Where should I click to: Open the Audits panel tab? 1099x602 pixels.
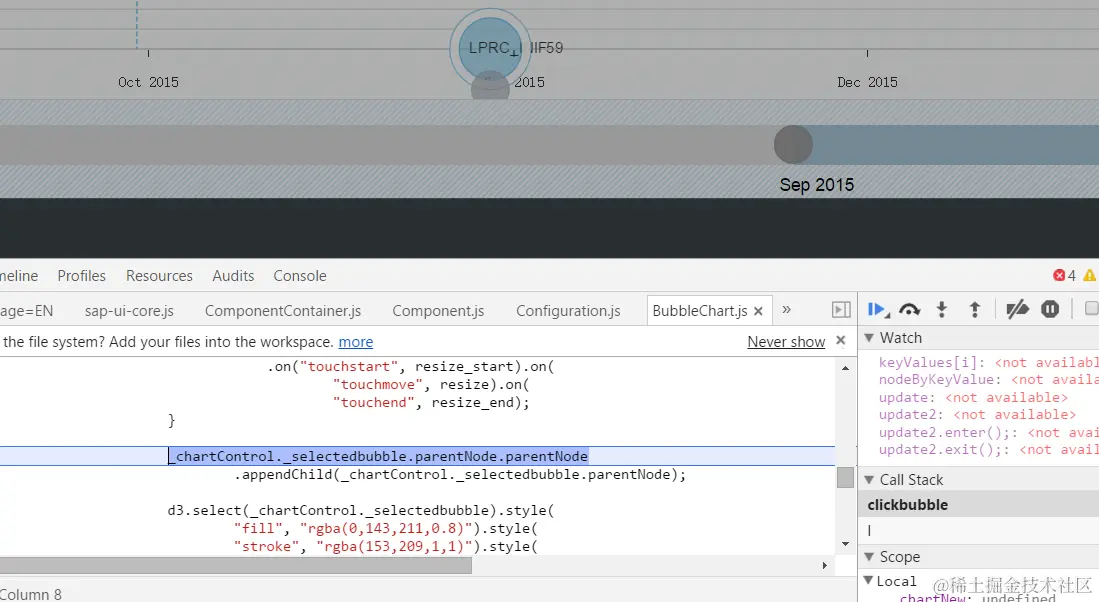233,276
